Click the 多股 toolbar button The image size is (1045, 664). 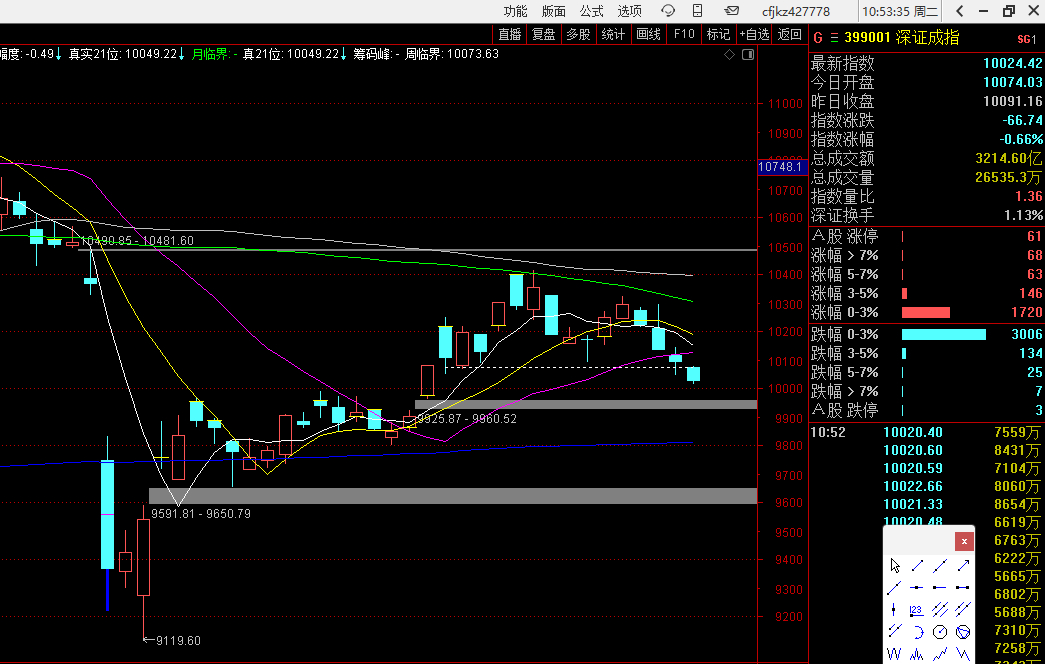click(x=578, y=34)
